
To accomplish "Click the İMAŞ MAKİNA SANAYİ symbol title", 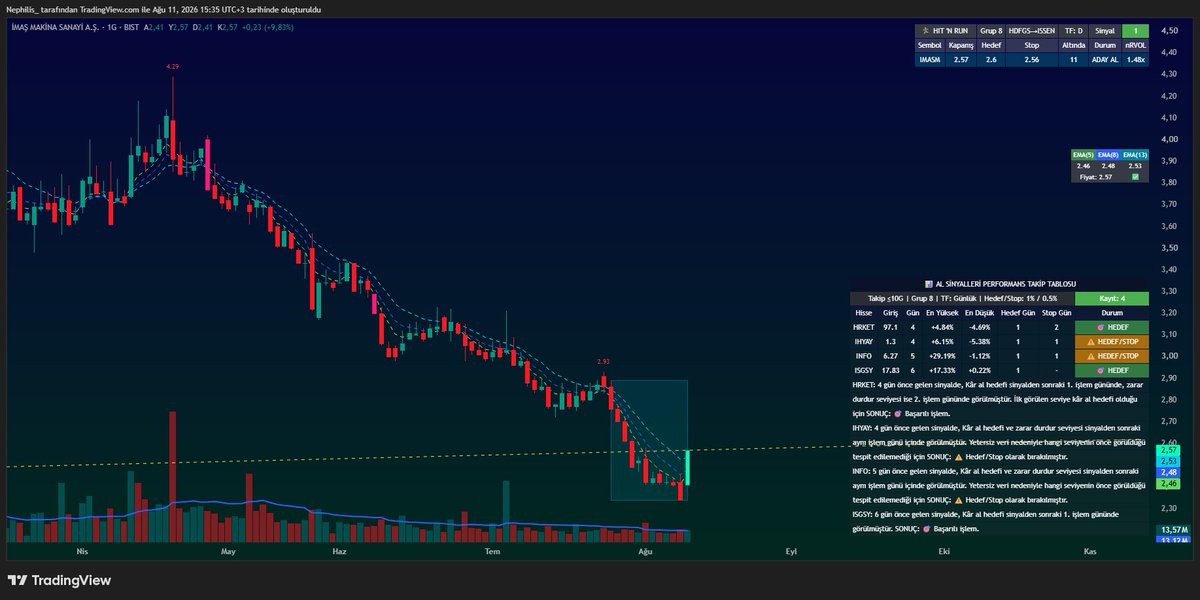I will (x=55, y=27).
